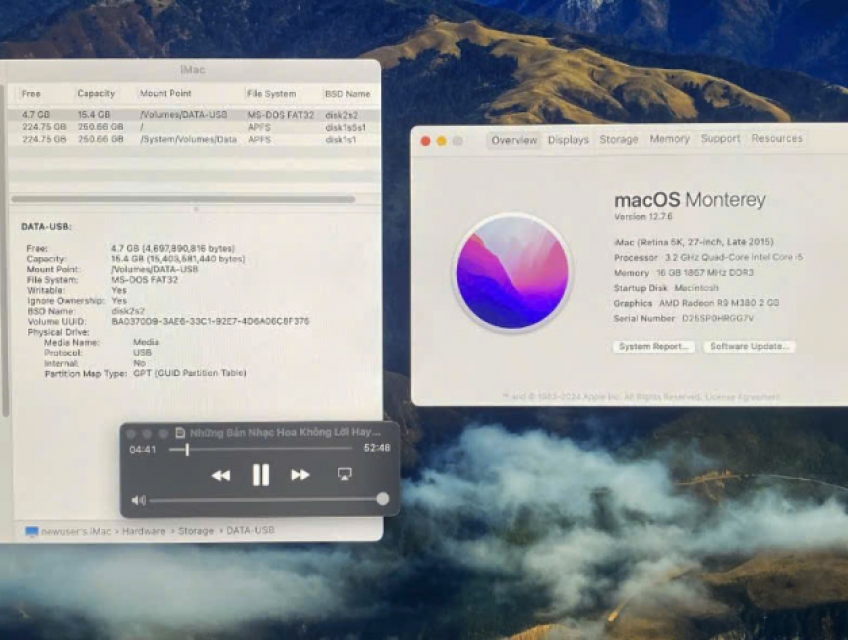The height and width of the screenshot is (640, 848).
Task: Click the playback progress scrubber
Action: (186, 449)
